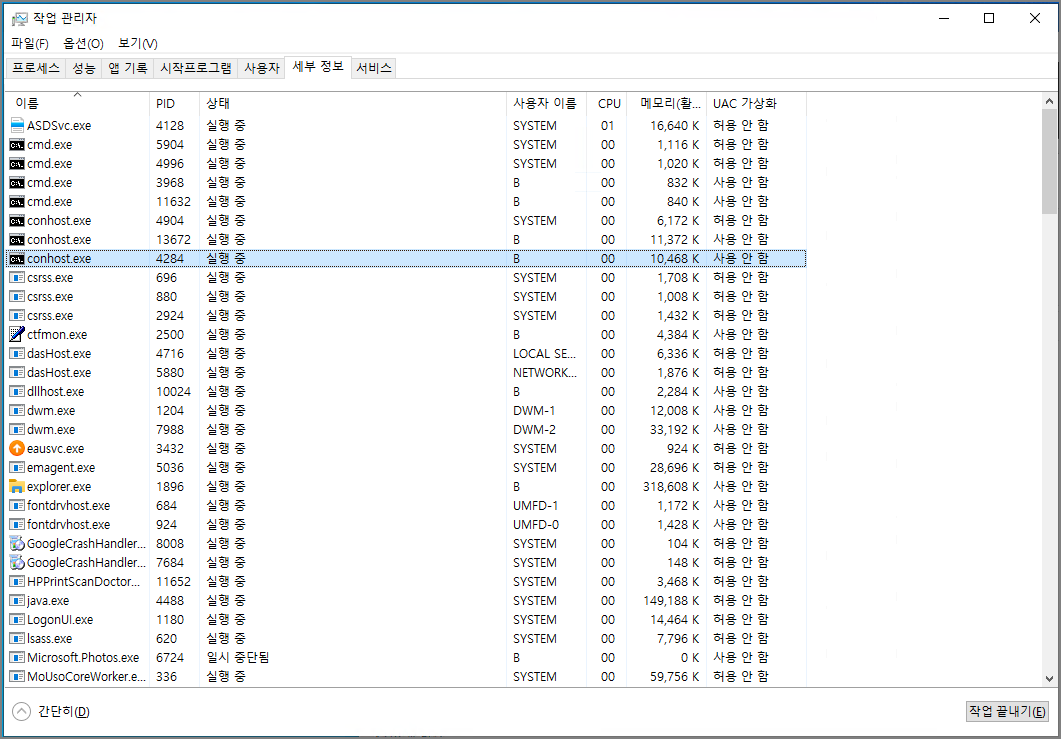1061x739 pixels.
Task: Click the conhost.exe icon with PID 4904
Action: pos(17,221)
